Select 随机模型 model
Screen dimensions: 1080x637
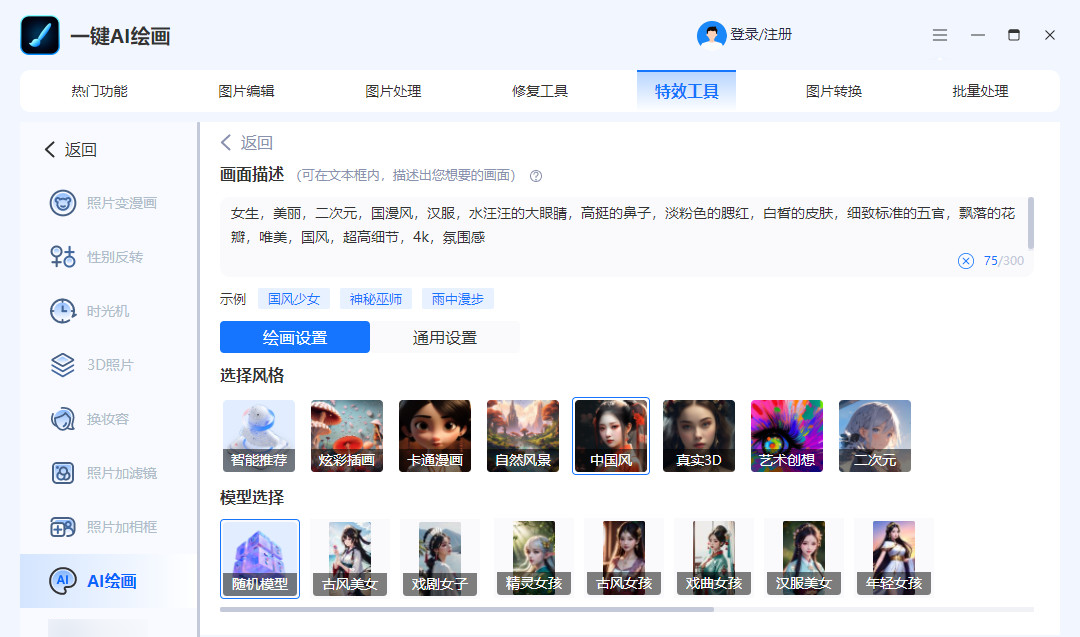(x=260, y=558)
